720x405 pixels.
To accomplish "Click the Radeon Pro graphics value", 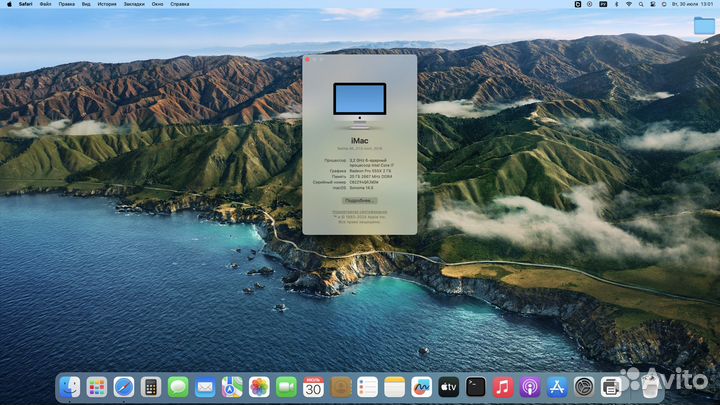I will click(371, 171).
